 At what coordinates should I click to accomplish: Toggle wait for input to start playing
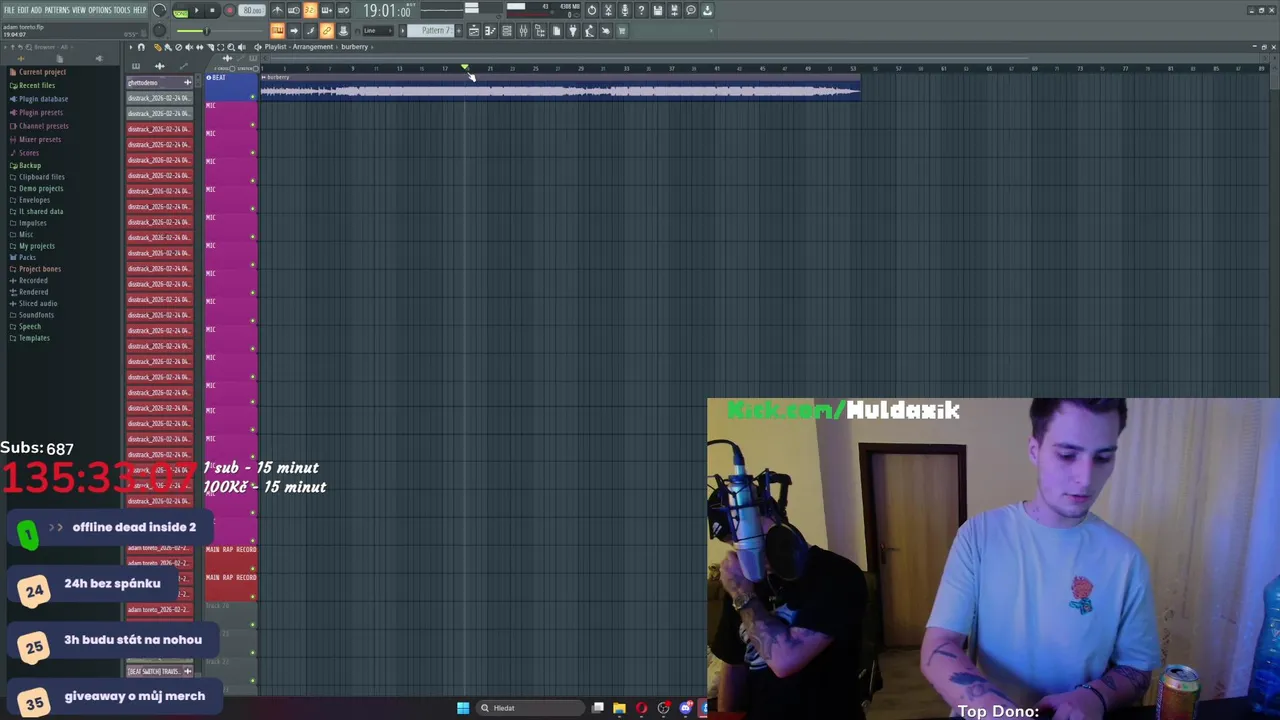[294, 10]
